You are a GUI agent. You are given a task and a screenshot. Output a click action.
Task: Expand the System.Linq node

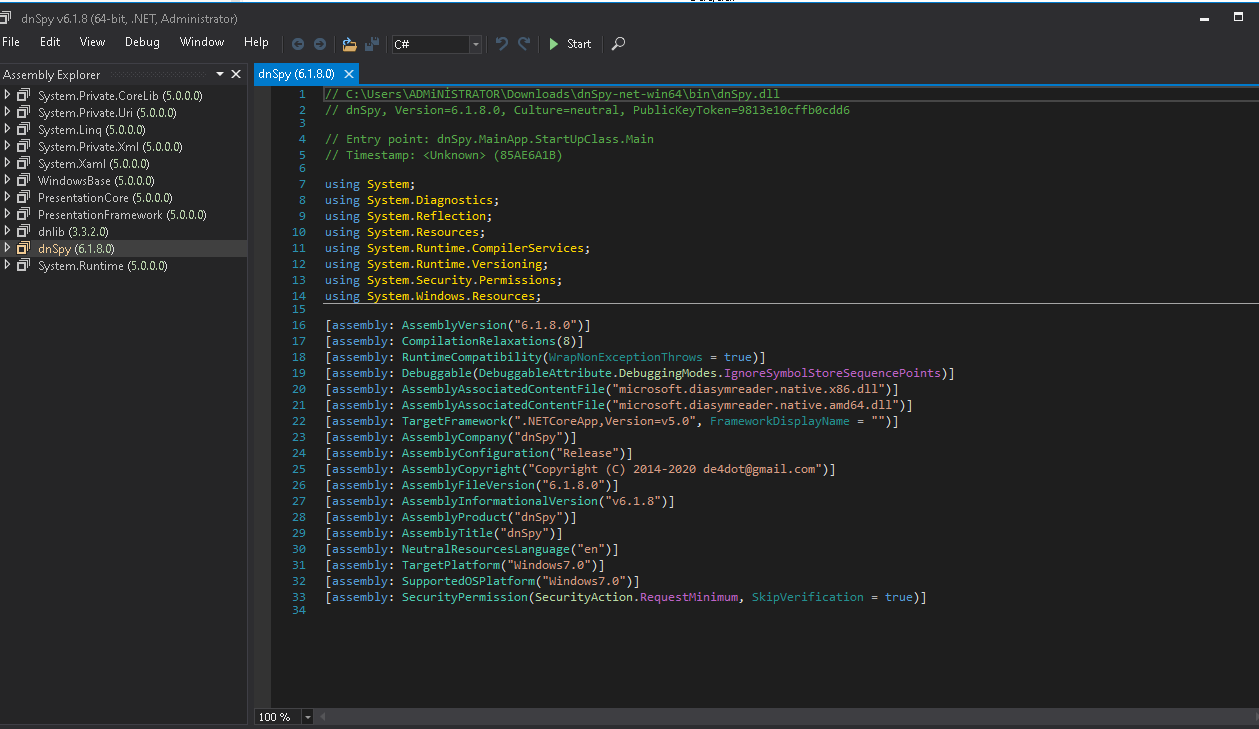pyautogui.click(x=7, y=129)
